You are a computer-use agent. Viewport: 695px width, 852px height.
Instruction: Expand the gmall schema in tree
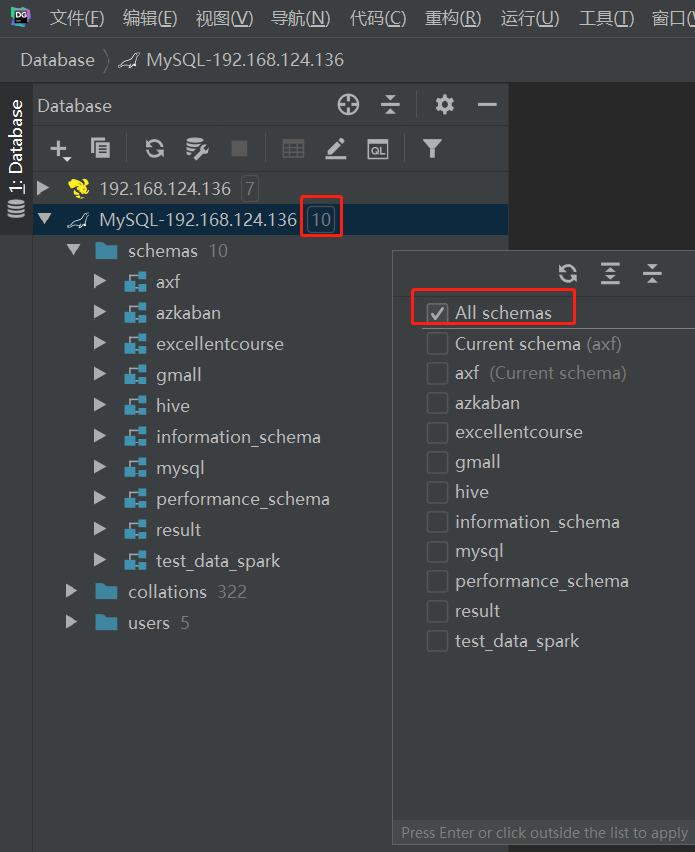tap(99, 374)
